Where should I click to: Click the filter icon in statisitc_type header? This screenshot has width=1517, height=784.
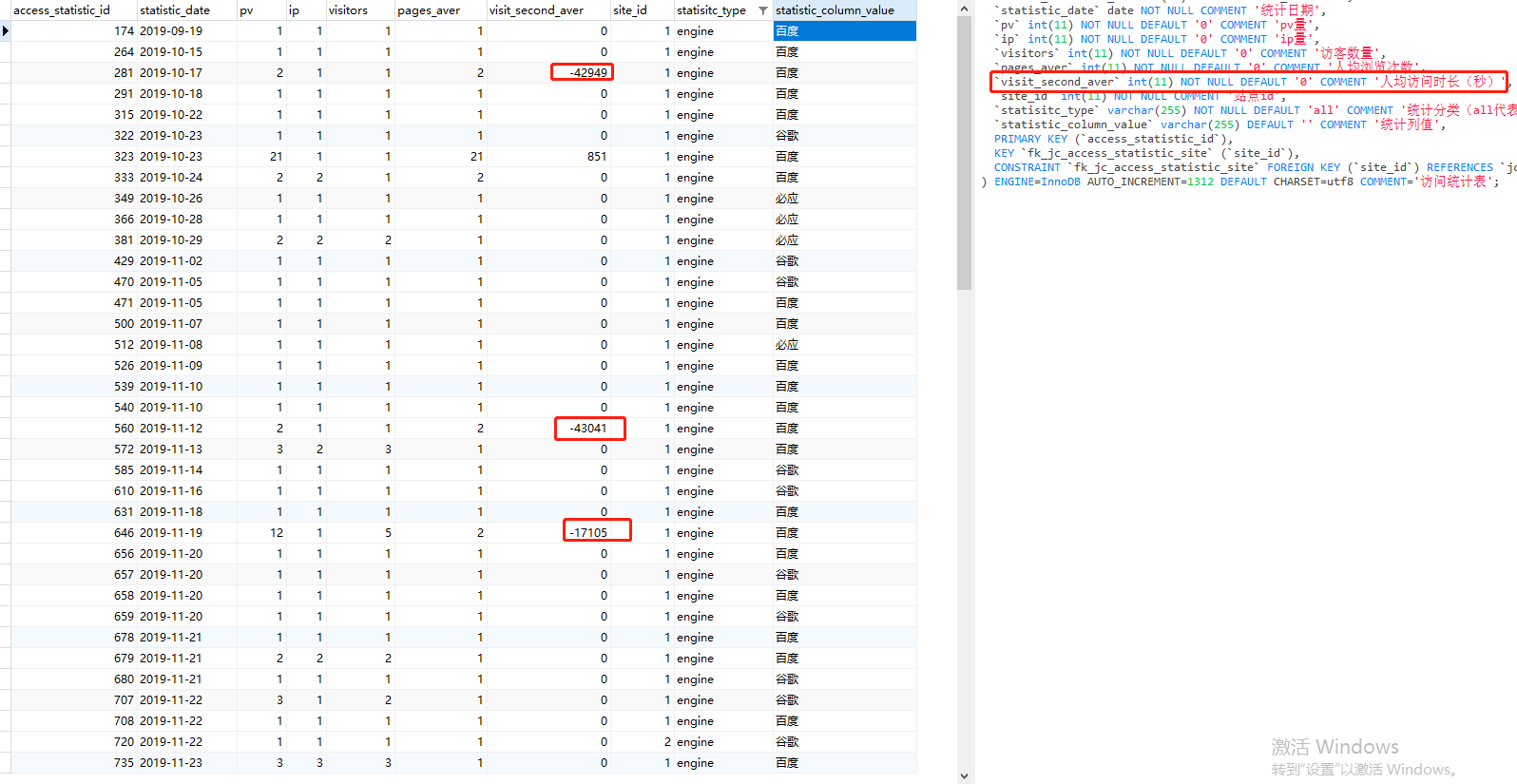click(762, 10)
